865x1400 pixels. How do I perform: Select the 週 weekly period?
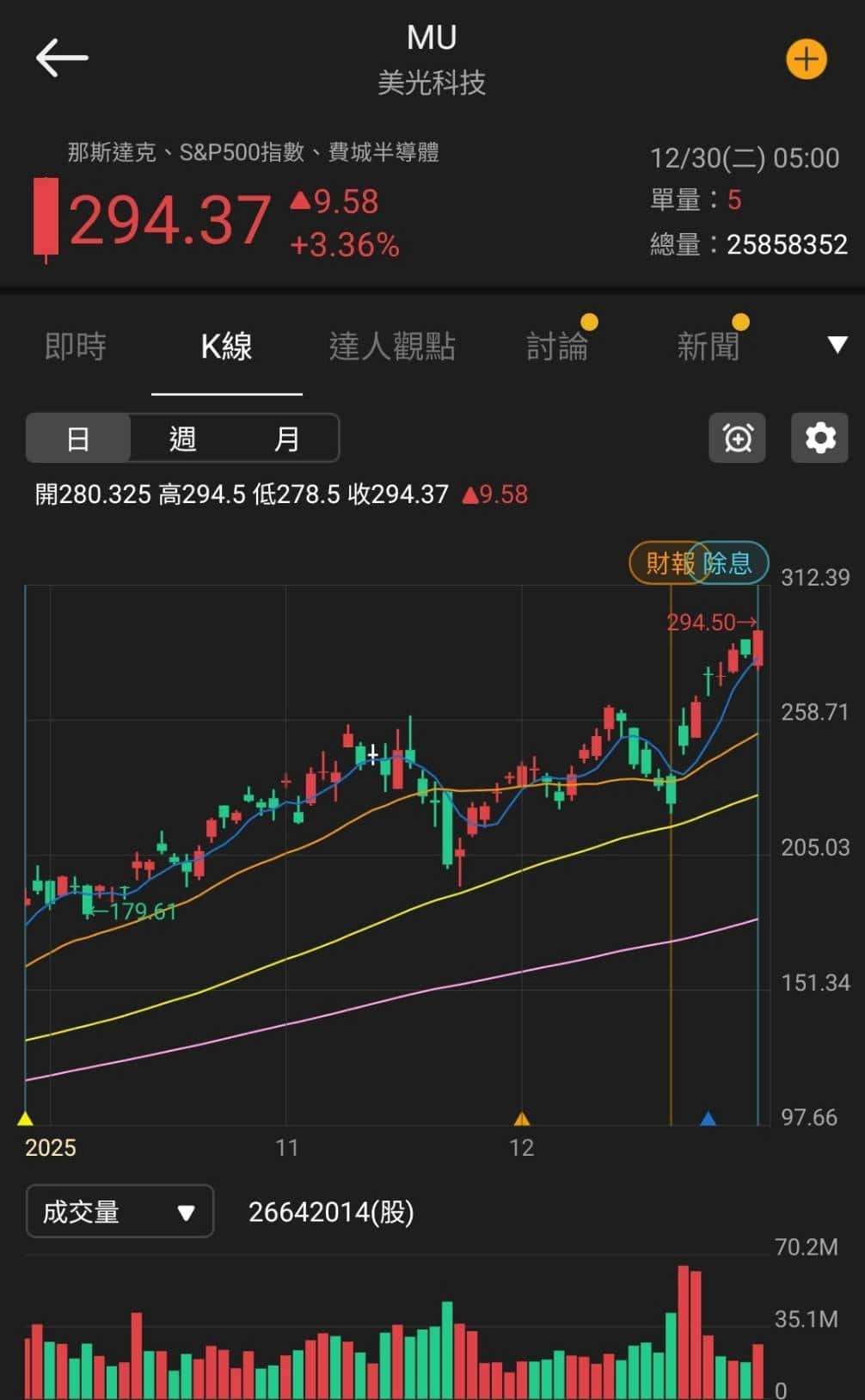pos(182,439)
